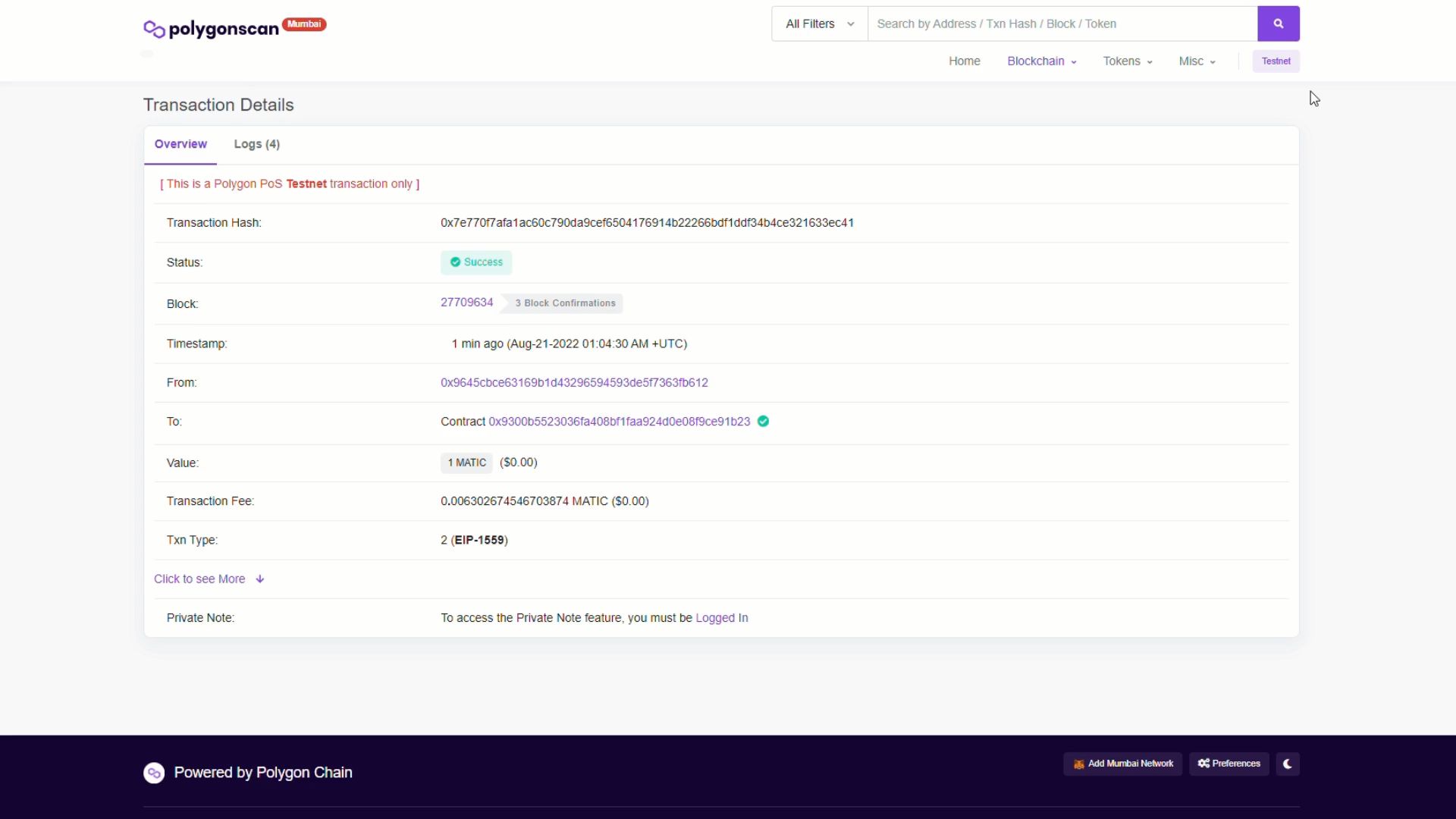Screen dimensions: 1456x819
Task: Expand the Misc menu
Action: click(x=1197, y=61)
